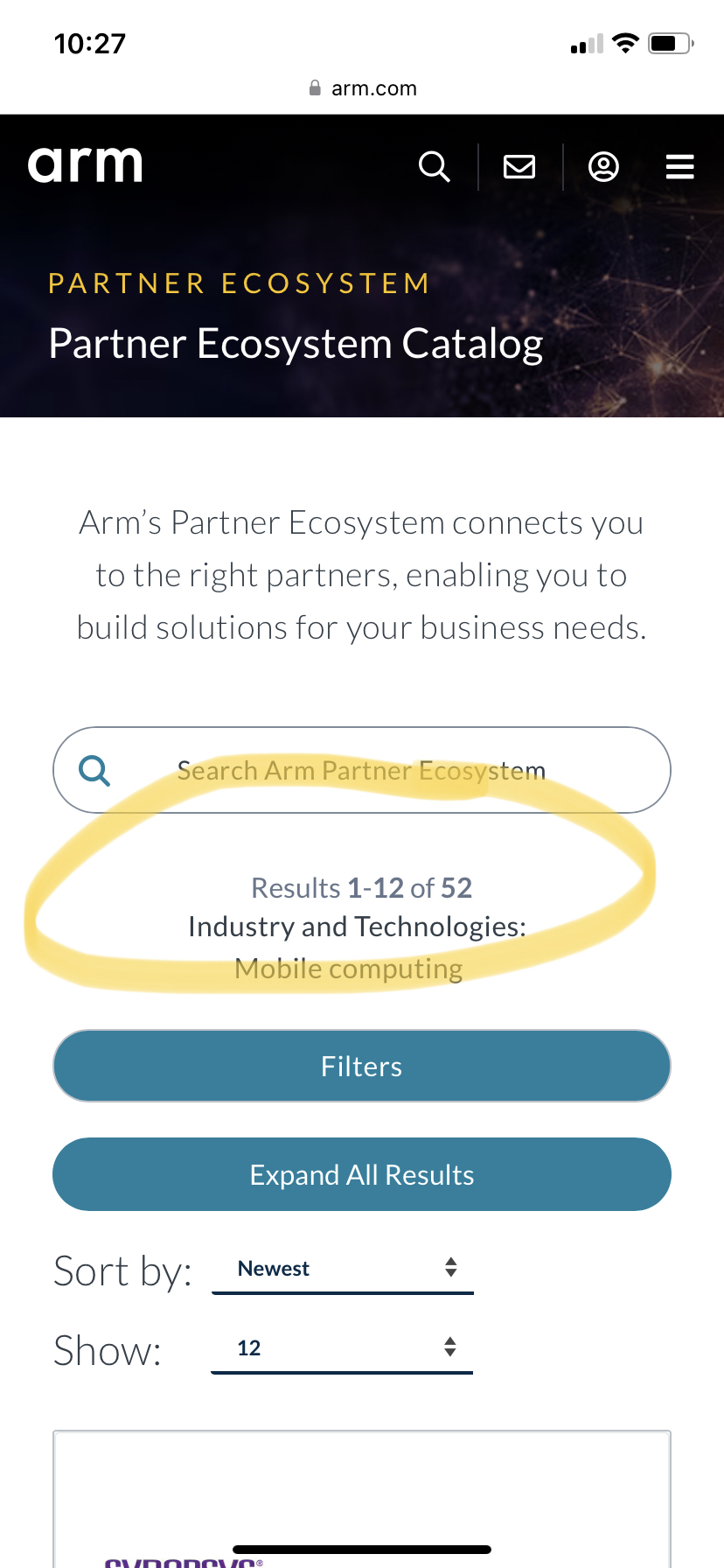Tap the search magnifier icon in header
Screen dimensions: 724x1568
click(x=434, y=166)
